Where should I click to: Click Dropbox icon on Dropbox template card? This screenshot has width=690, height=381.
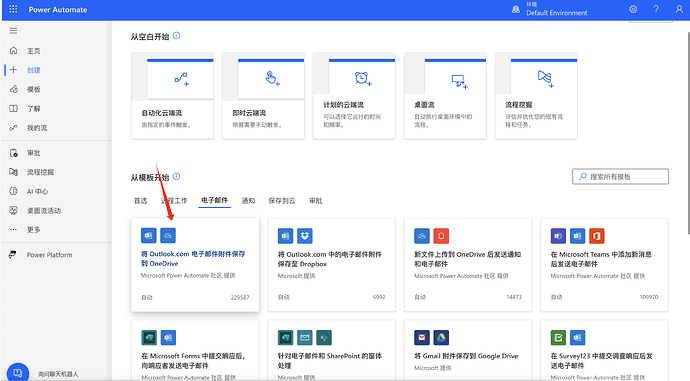coord(305,236)
